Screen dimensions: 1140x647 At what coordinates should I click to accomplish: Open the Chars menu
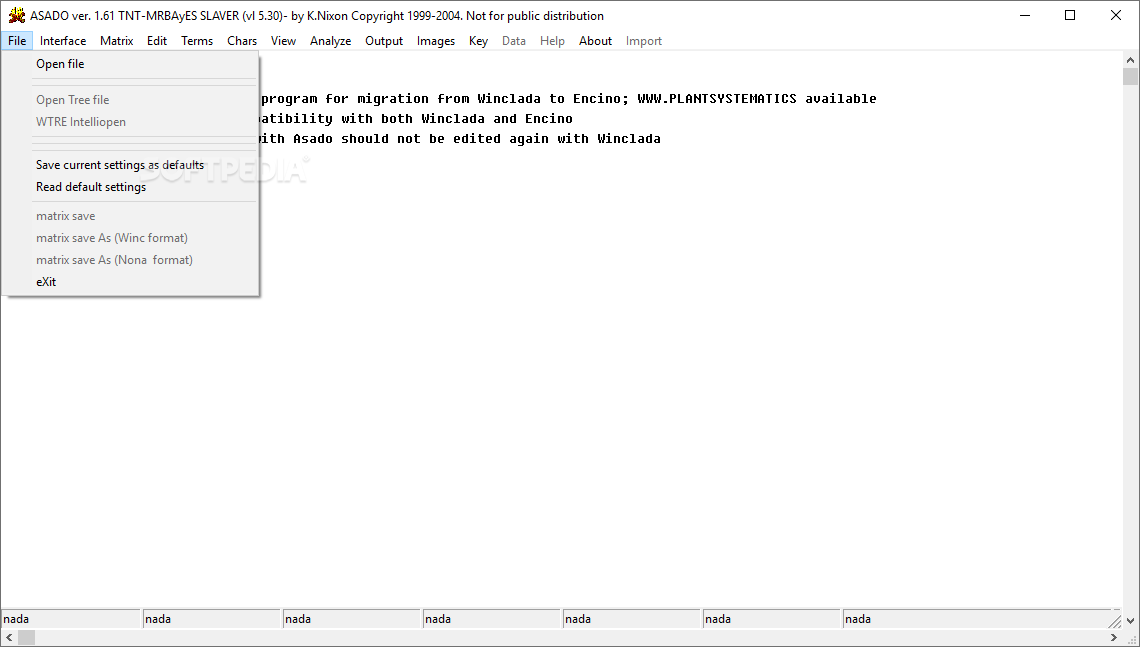coord(242,41)
